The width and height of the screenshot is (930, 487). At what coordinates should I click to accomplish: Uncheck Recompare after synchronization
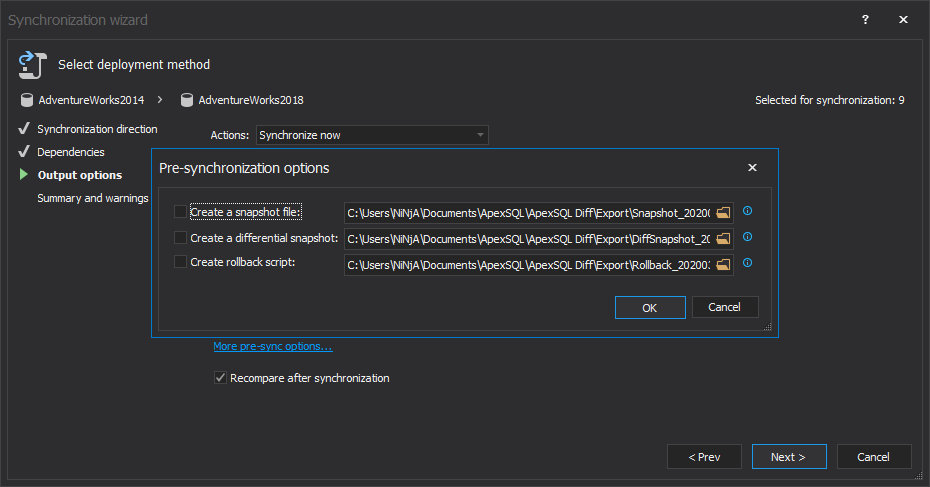click(220, 378)
